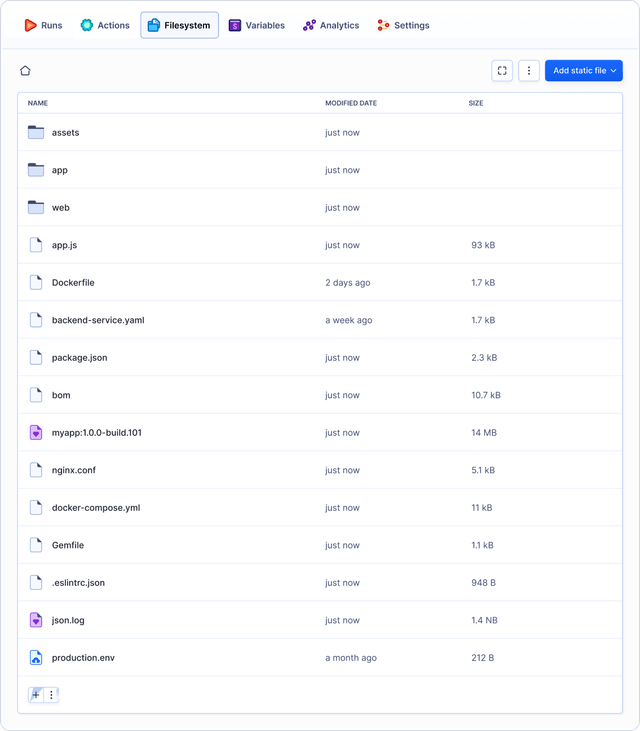Select the Gemfile file name
Image resolution: width=640 pixels, height=731 pixels.
click(68, 545)
